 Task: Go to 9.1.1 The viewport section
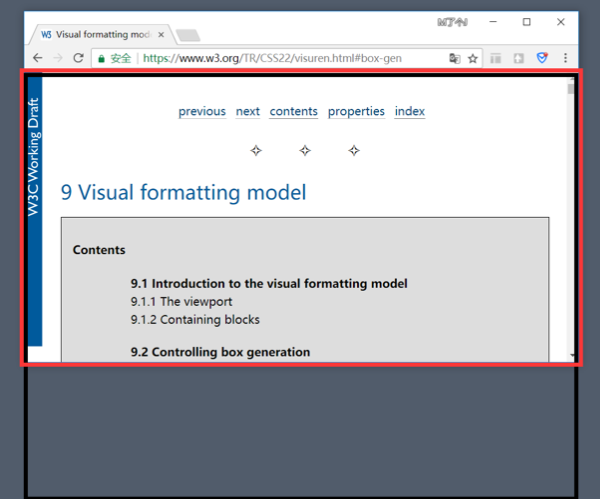point(181,301)
